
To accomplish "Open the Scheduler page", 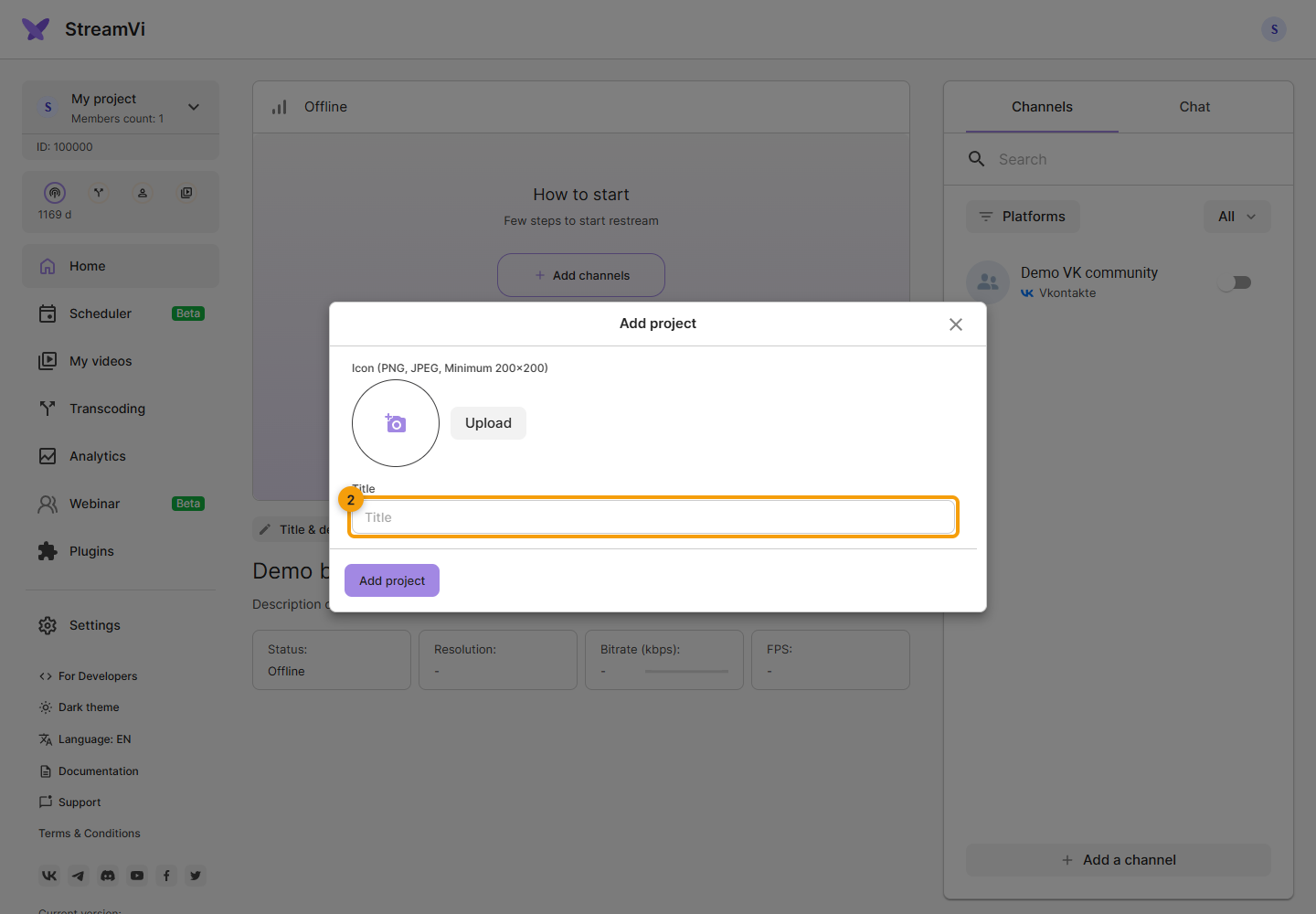I will pyautogui.click(x=121, y=314).
